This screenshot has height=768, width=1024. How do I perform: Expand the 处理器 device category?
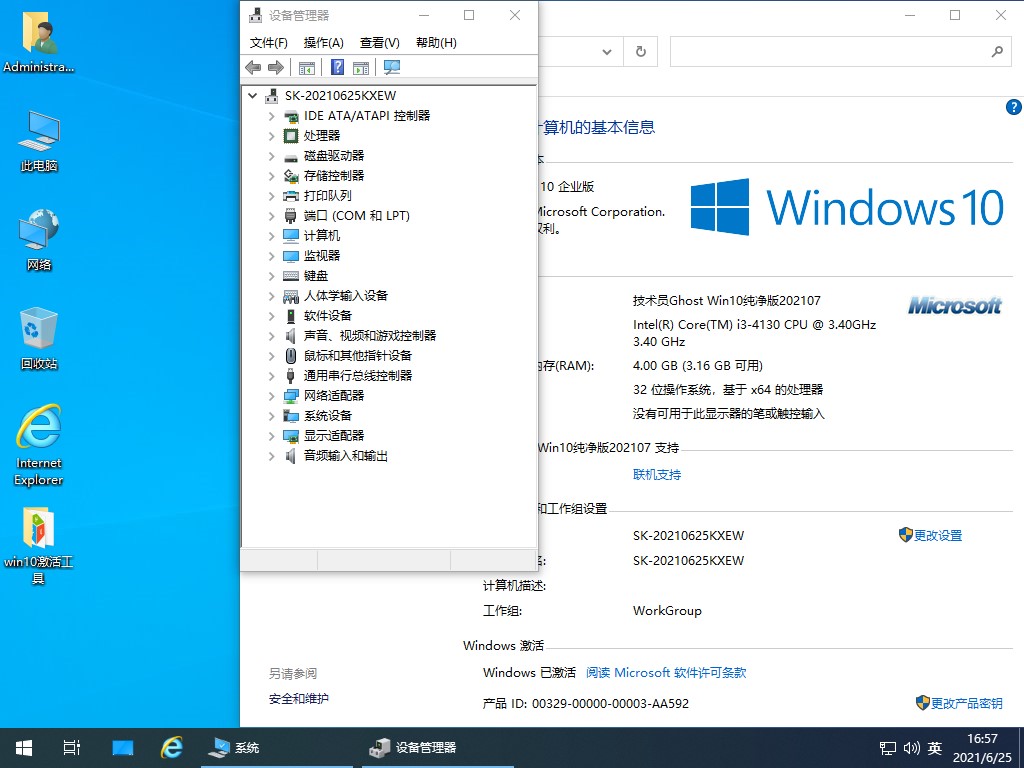click(x=271, y=136)
